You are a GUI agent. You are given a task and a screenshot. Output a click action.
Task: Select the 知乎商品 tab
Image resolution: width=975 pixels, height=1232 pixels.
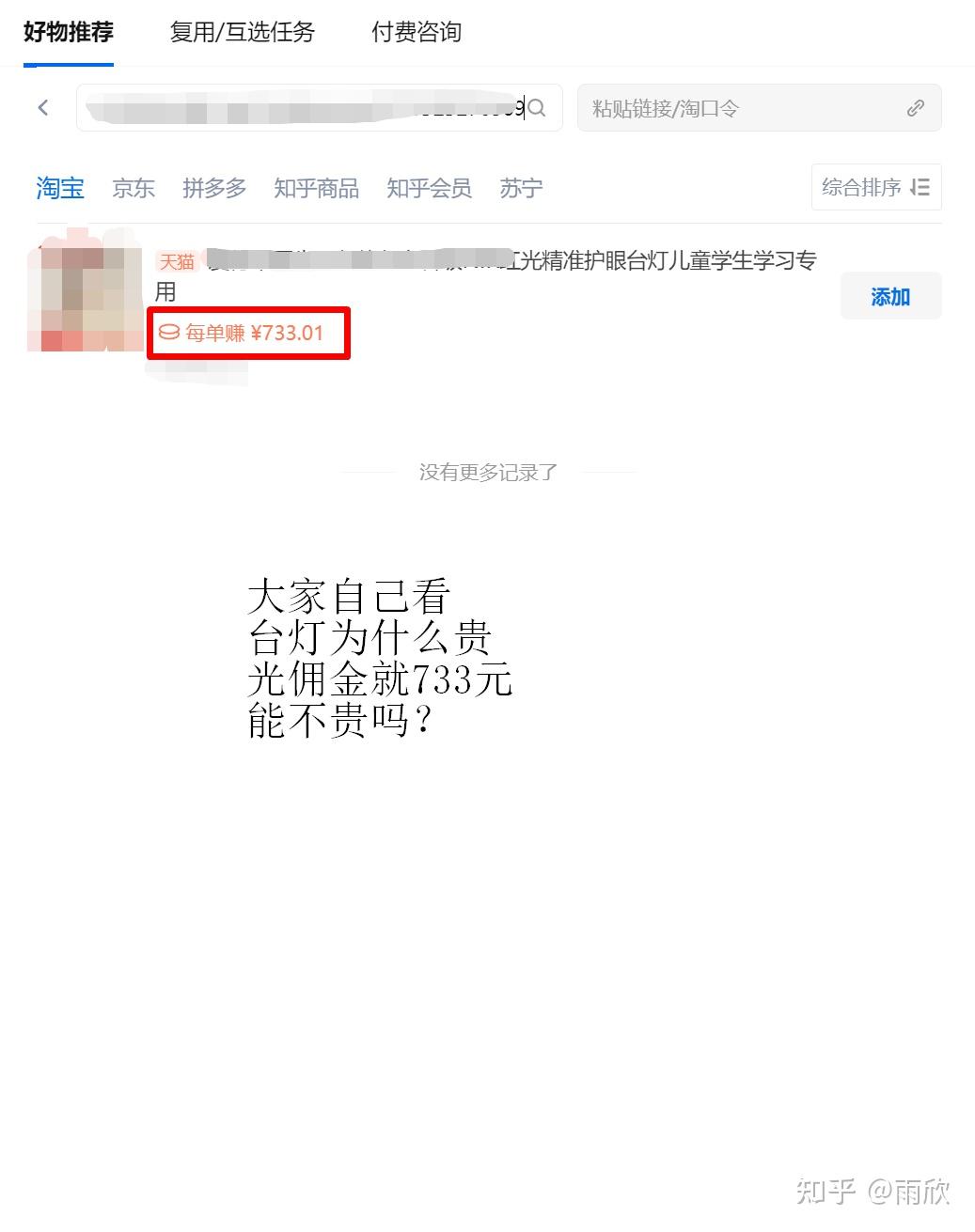[x=317, y=188]
